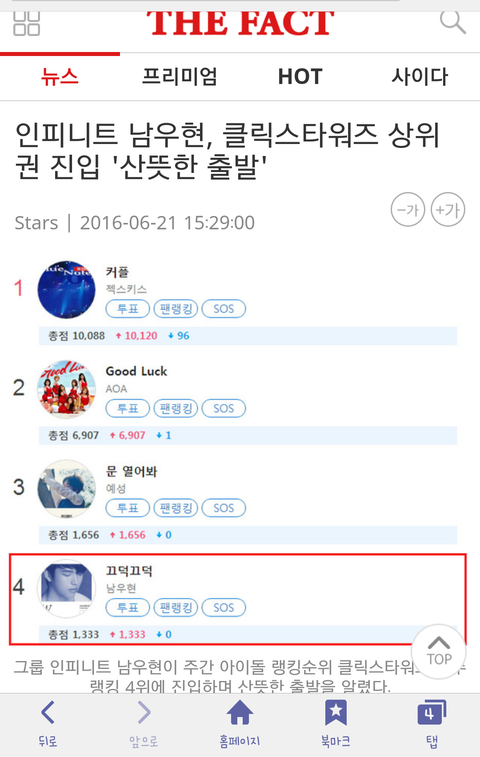480x757 pixels.
Task: Open the 사이다 tab
Action: [x=420, y=77]
